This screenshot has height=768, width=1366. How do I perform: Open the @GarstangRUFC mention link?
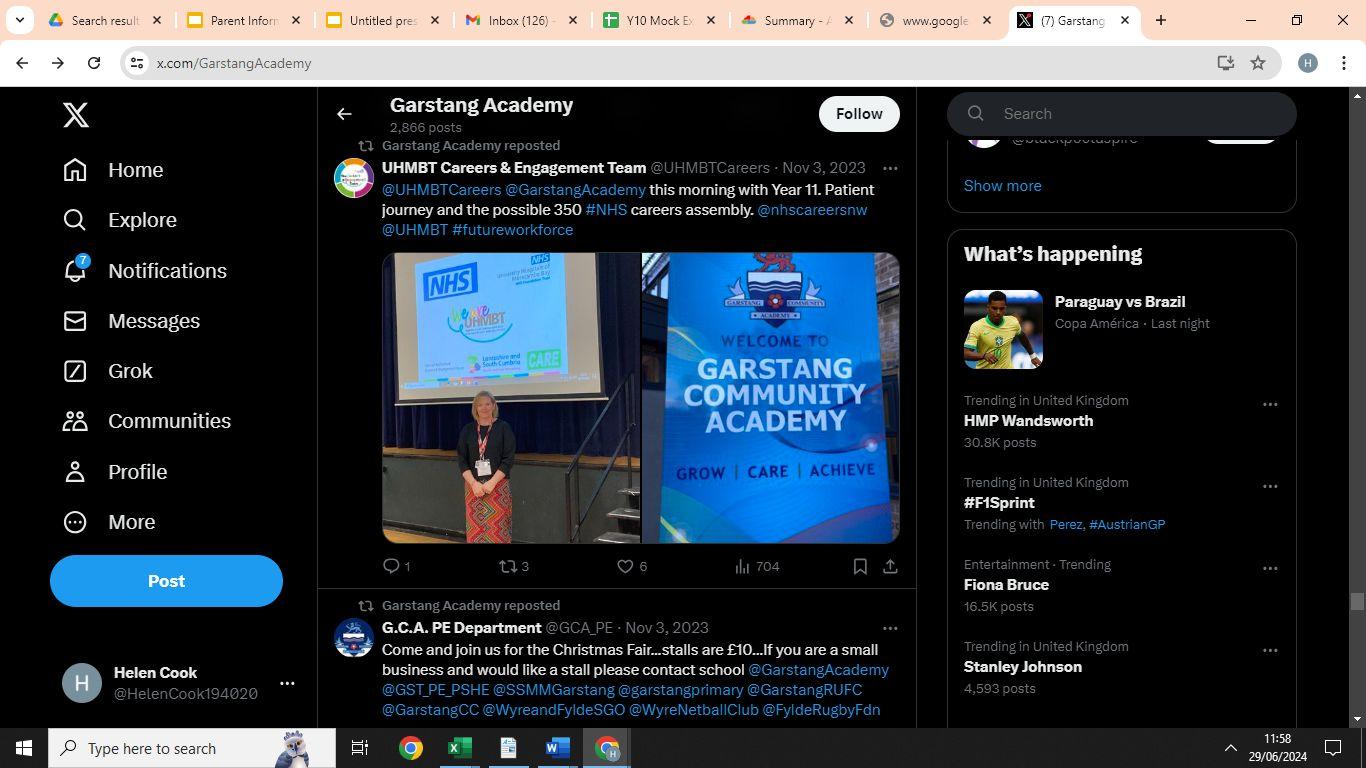pyautogui.click(x=805, y=690)
